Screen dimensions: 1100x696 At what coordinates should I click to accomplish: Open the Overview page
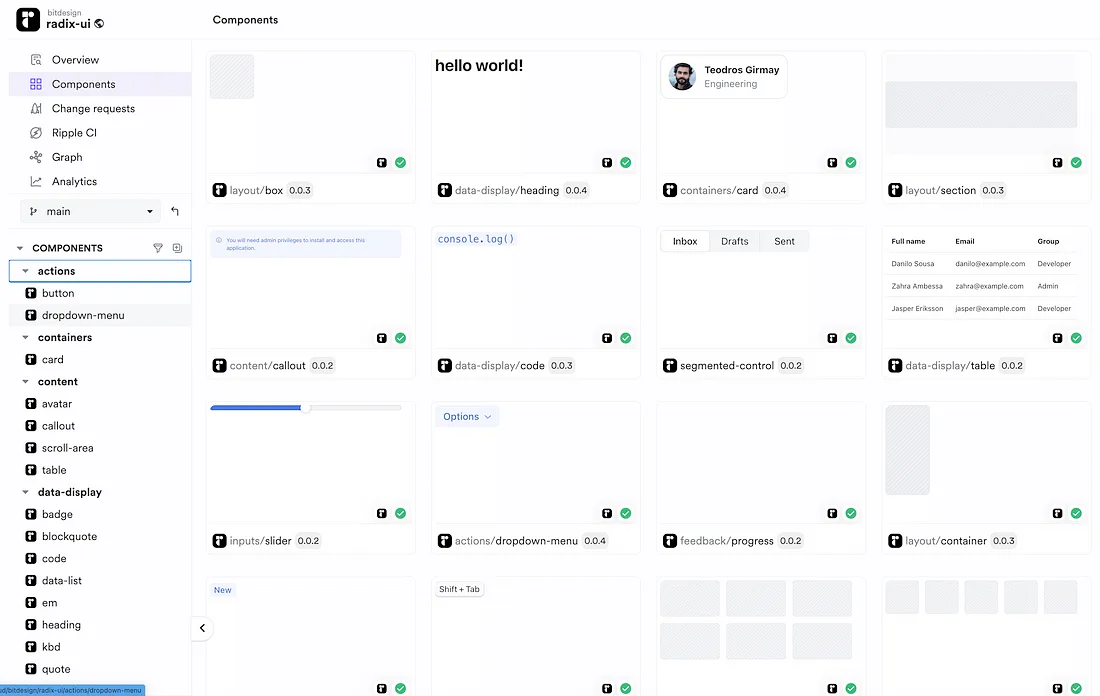click(x=75, y=60)
